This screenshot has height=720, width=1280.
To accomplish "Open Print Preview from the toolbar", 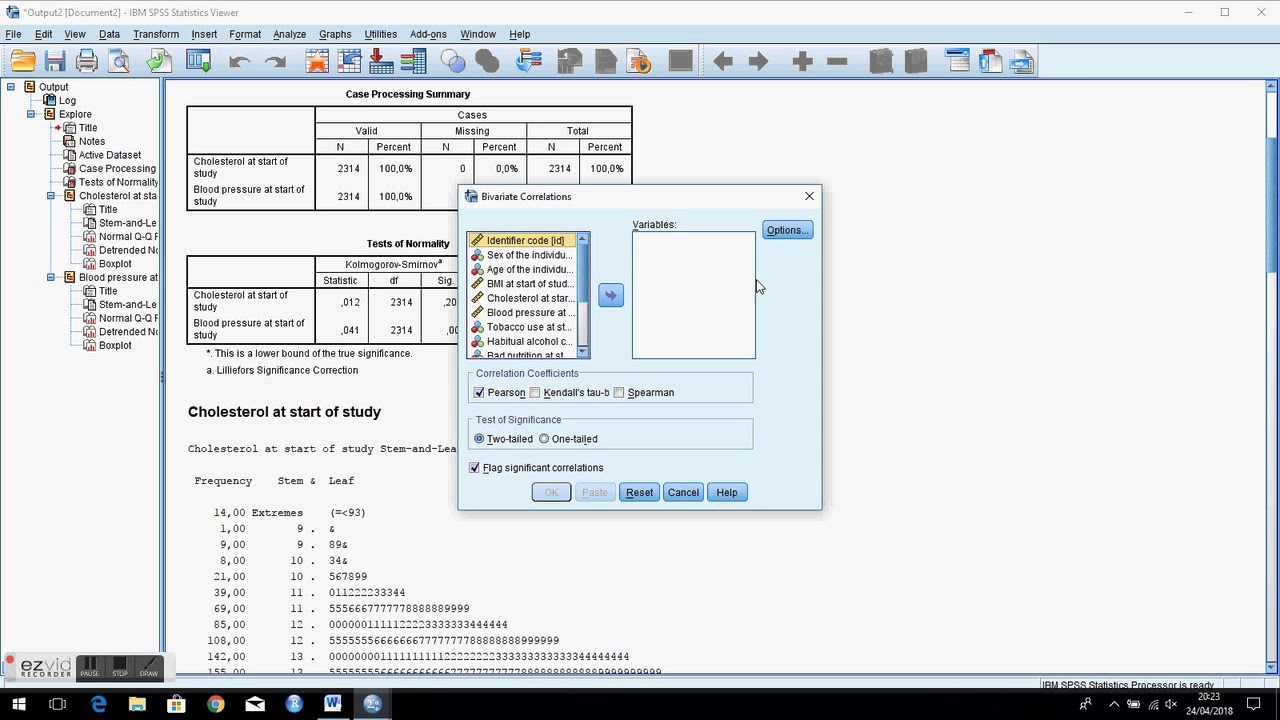I will [x=120, y=62].
